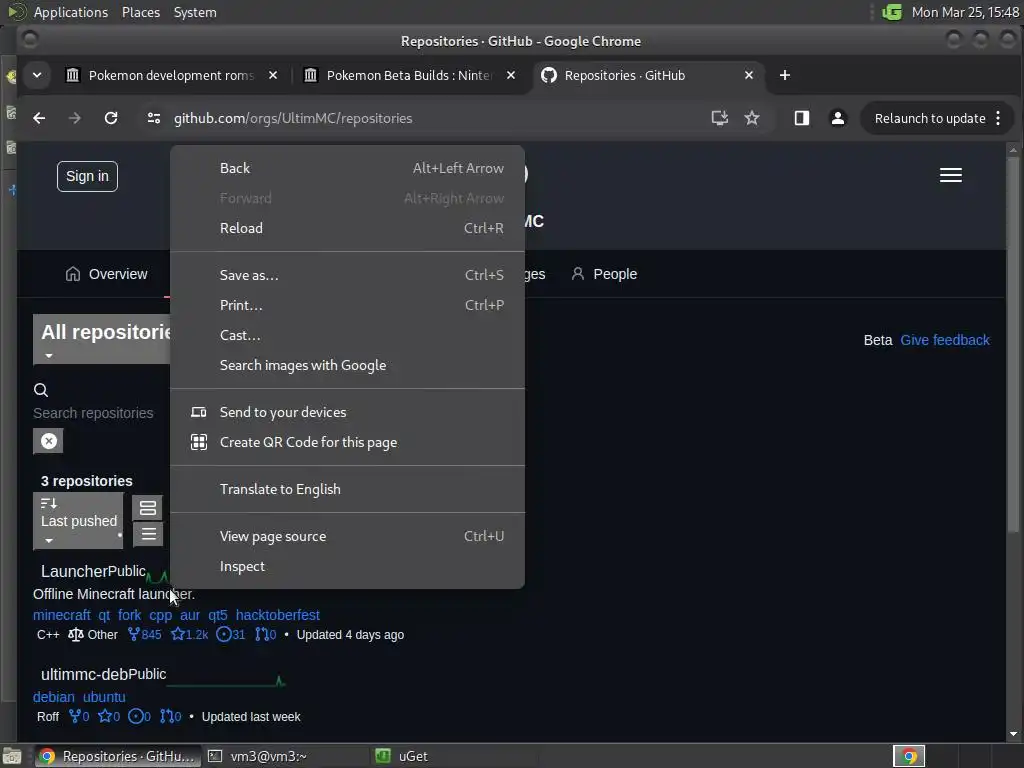The image size is (1024, 768).
Task: Open the GitHub hamburger menu icon
Action: pos(950,175)
